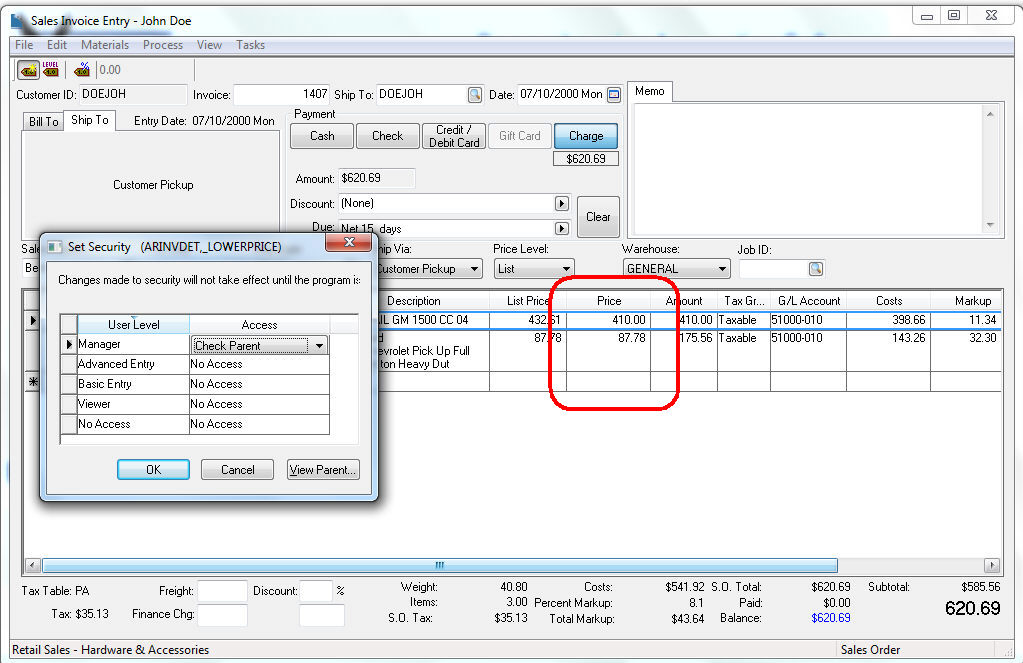Switch to the Bill To tab

(x=43, y=122)
